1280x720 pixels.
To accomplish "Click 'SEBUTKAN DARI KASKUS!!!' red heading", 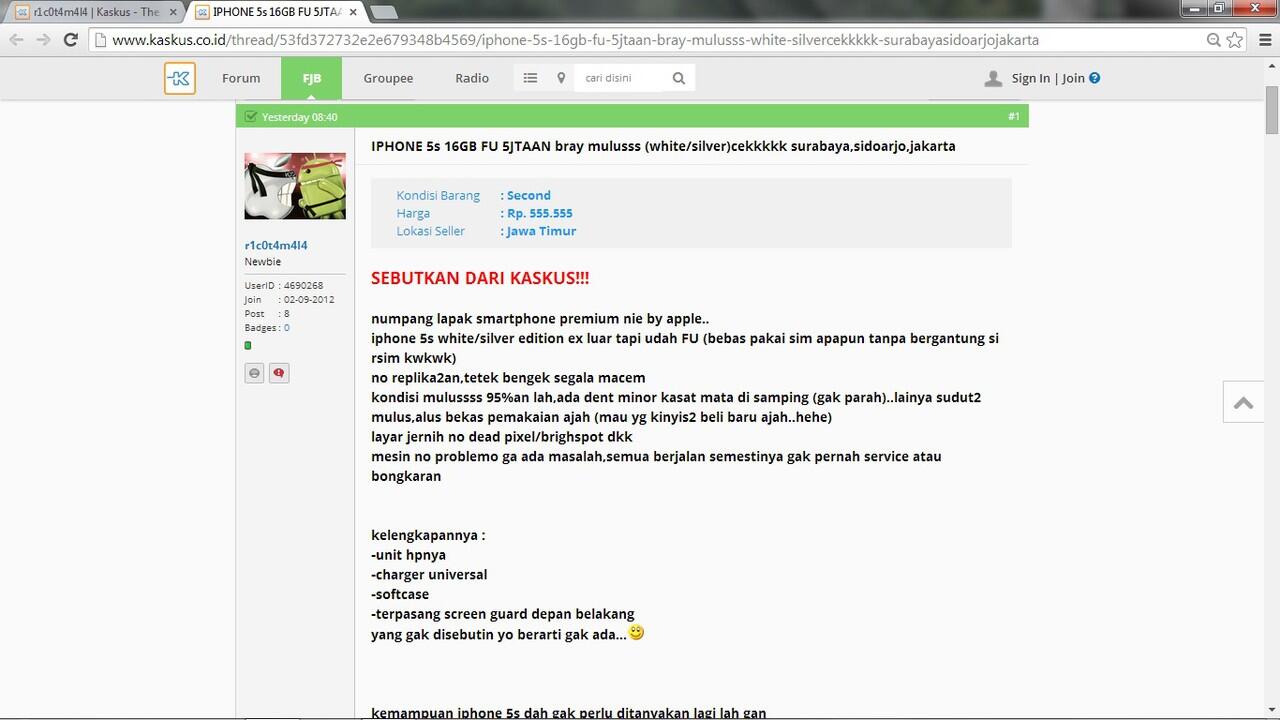I will (480, 278).
